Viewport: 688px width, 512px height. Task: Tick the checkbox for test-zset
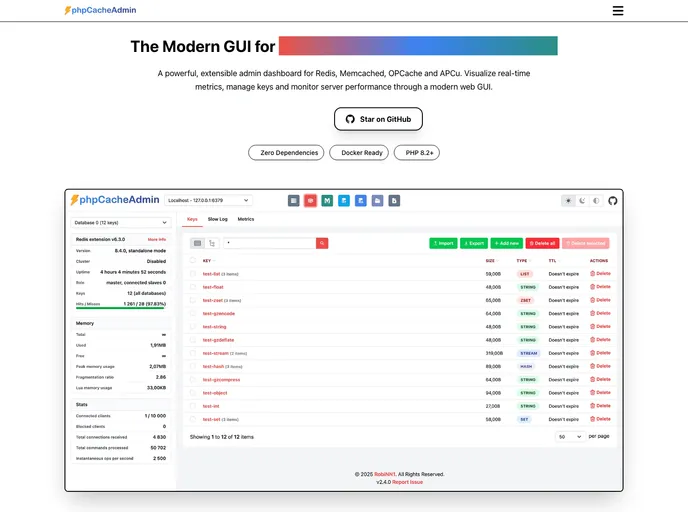click(x=193, y=300)
